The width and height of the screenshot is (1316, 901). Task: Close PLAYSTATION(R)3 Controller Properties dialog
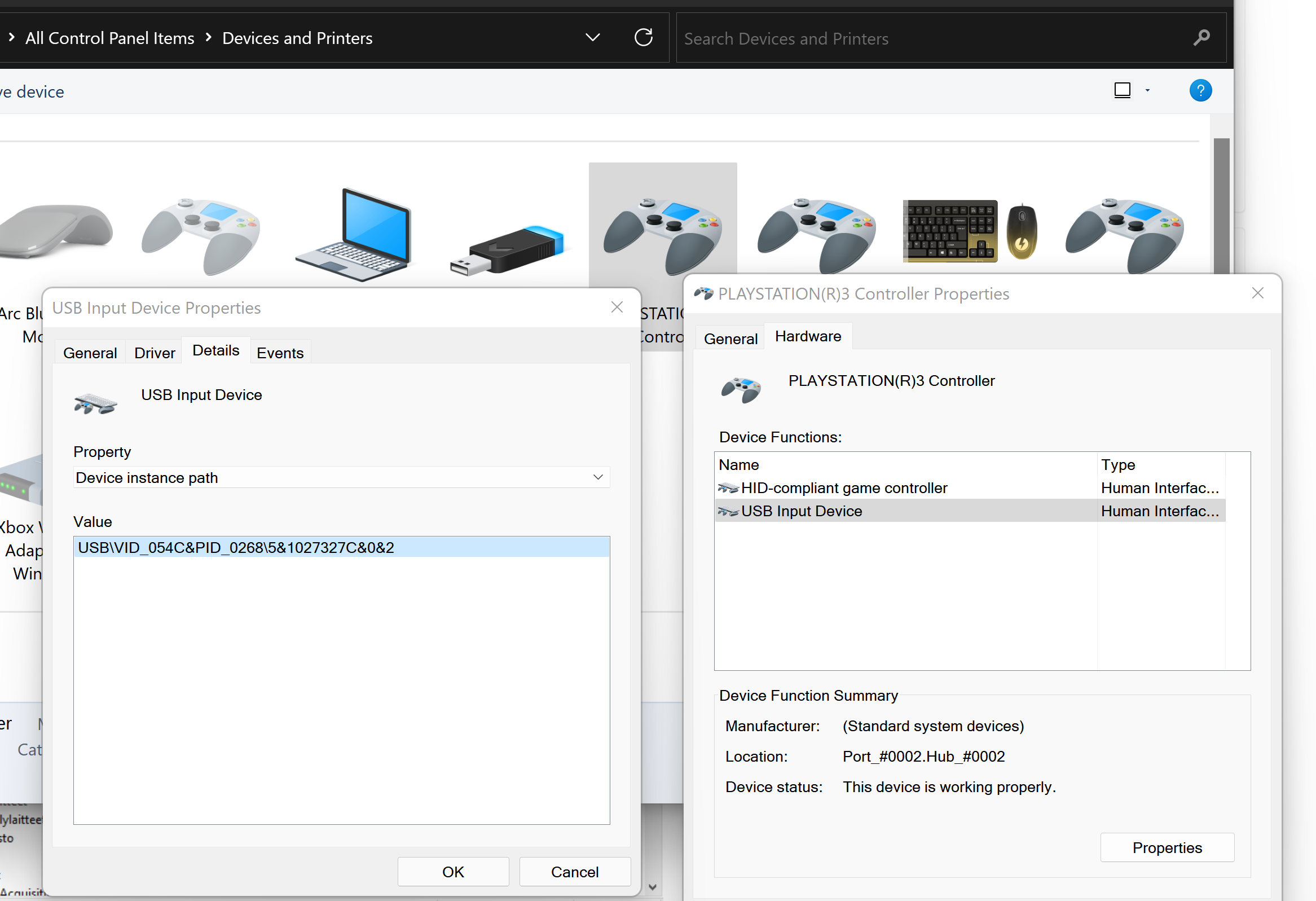click(1258, 293)
